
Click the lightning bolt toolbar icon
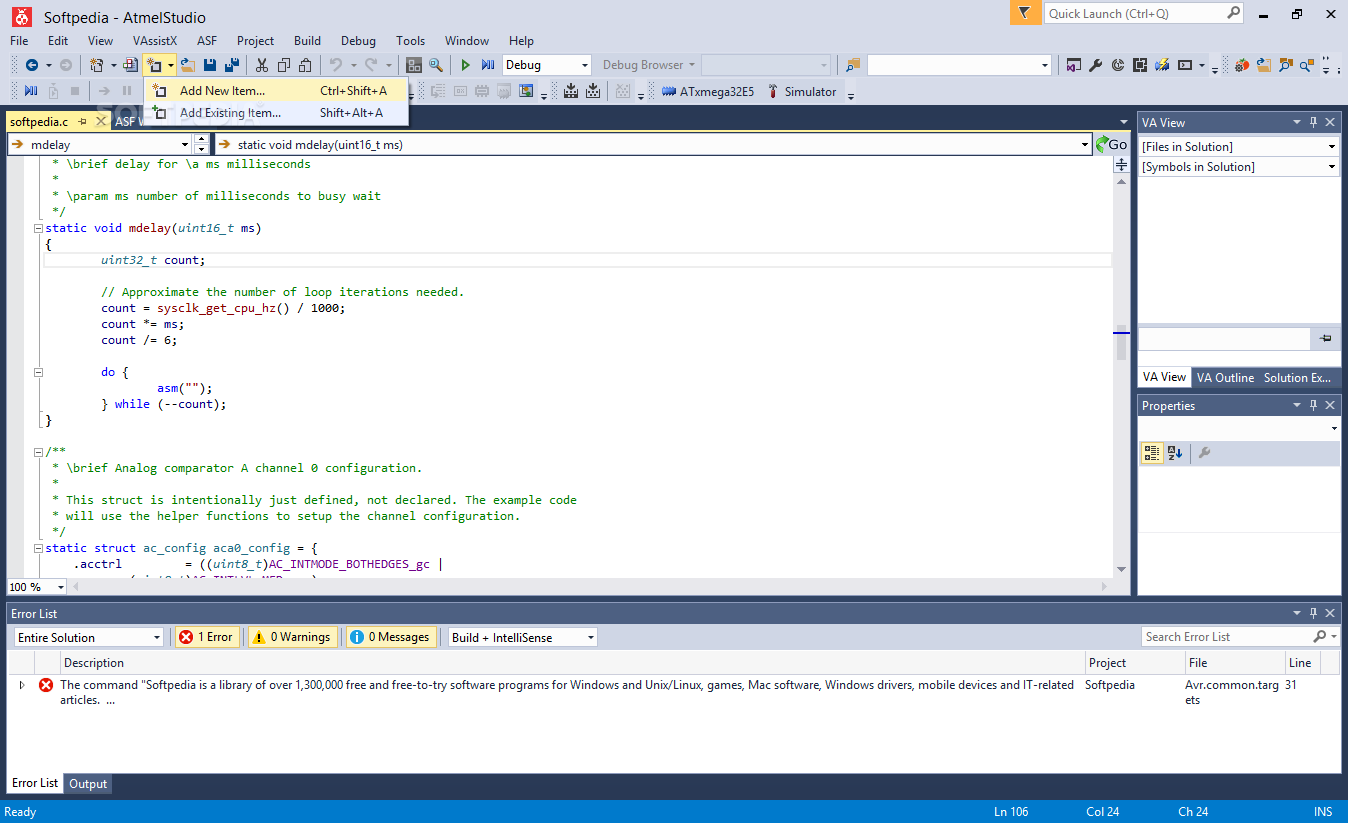point(1161,65)
